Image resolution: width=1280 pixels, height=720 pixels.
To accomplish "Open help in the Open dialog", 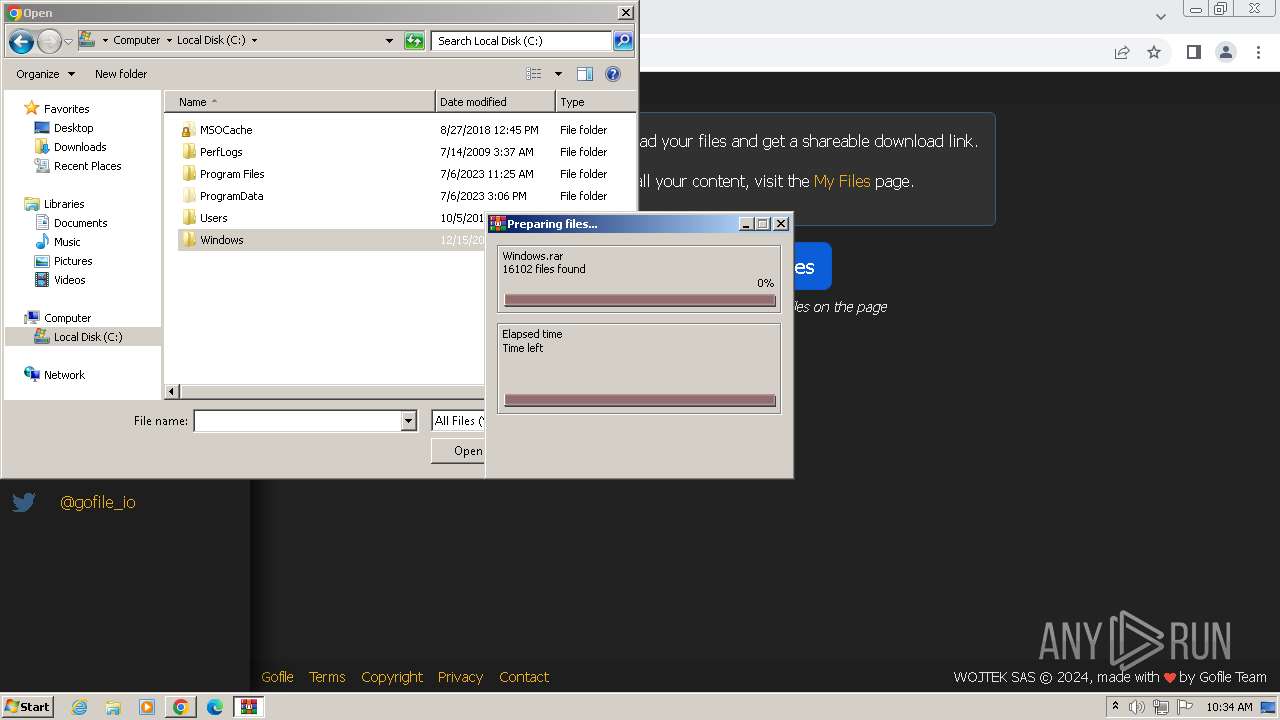I will [613, 74].
